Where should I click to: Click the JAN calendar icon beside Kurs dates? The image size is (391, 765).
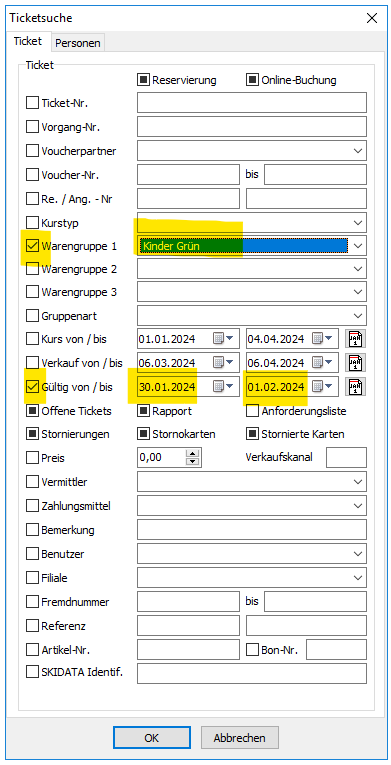point(356,339)
